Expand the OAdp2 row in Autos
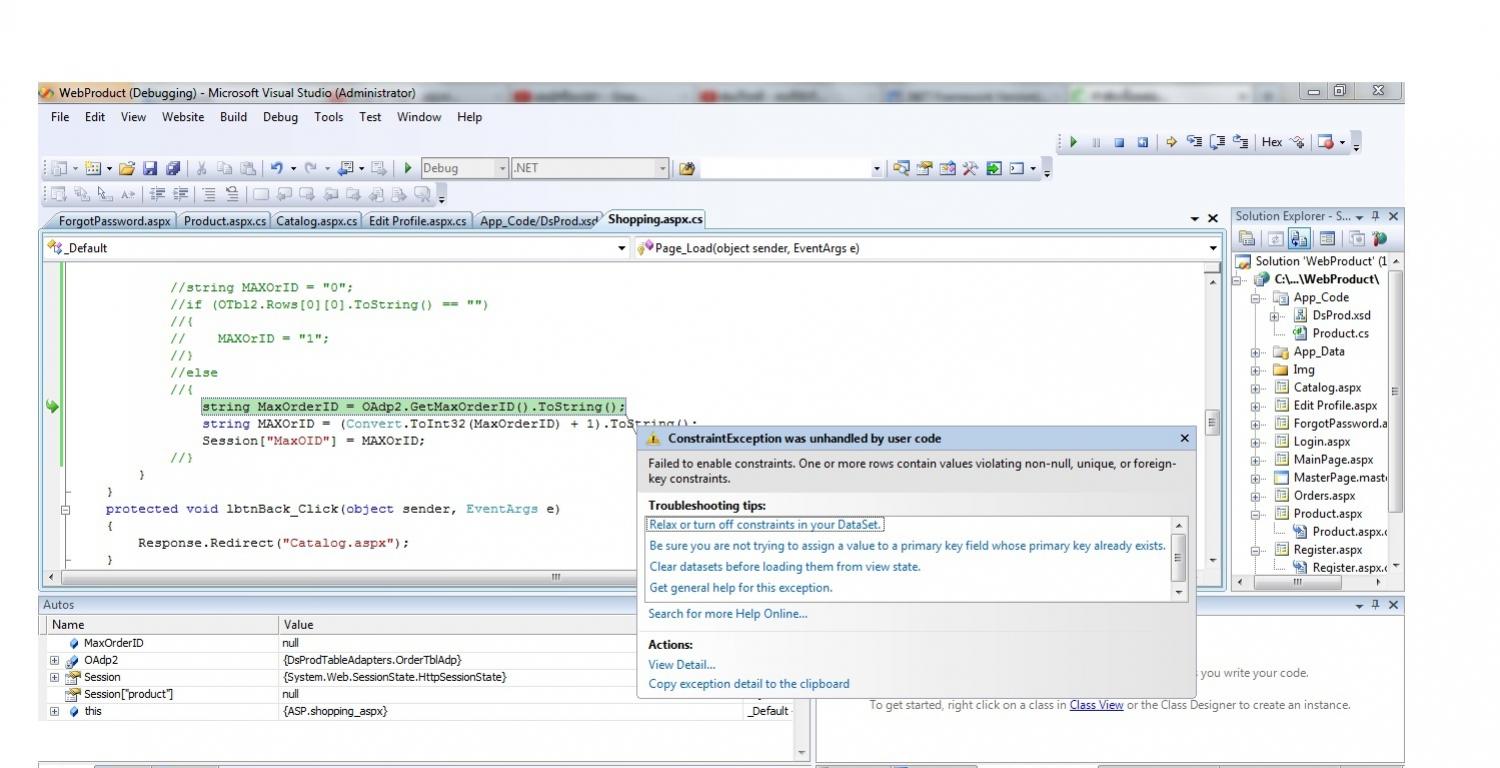 (x=54, y=660)
